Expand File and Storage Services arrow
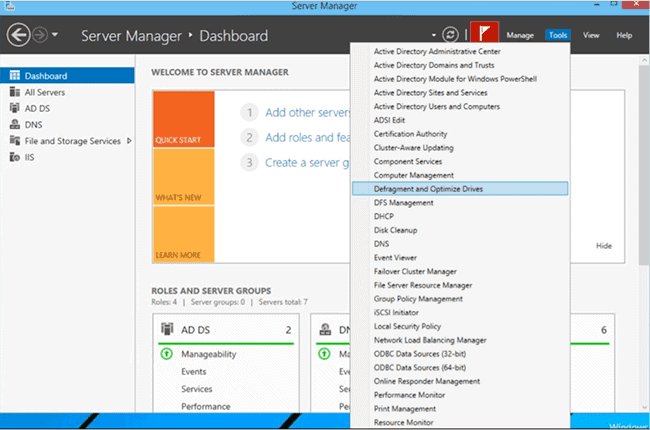Screen dimensions: 650x430 click(129, 141)
